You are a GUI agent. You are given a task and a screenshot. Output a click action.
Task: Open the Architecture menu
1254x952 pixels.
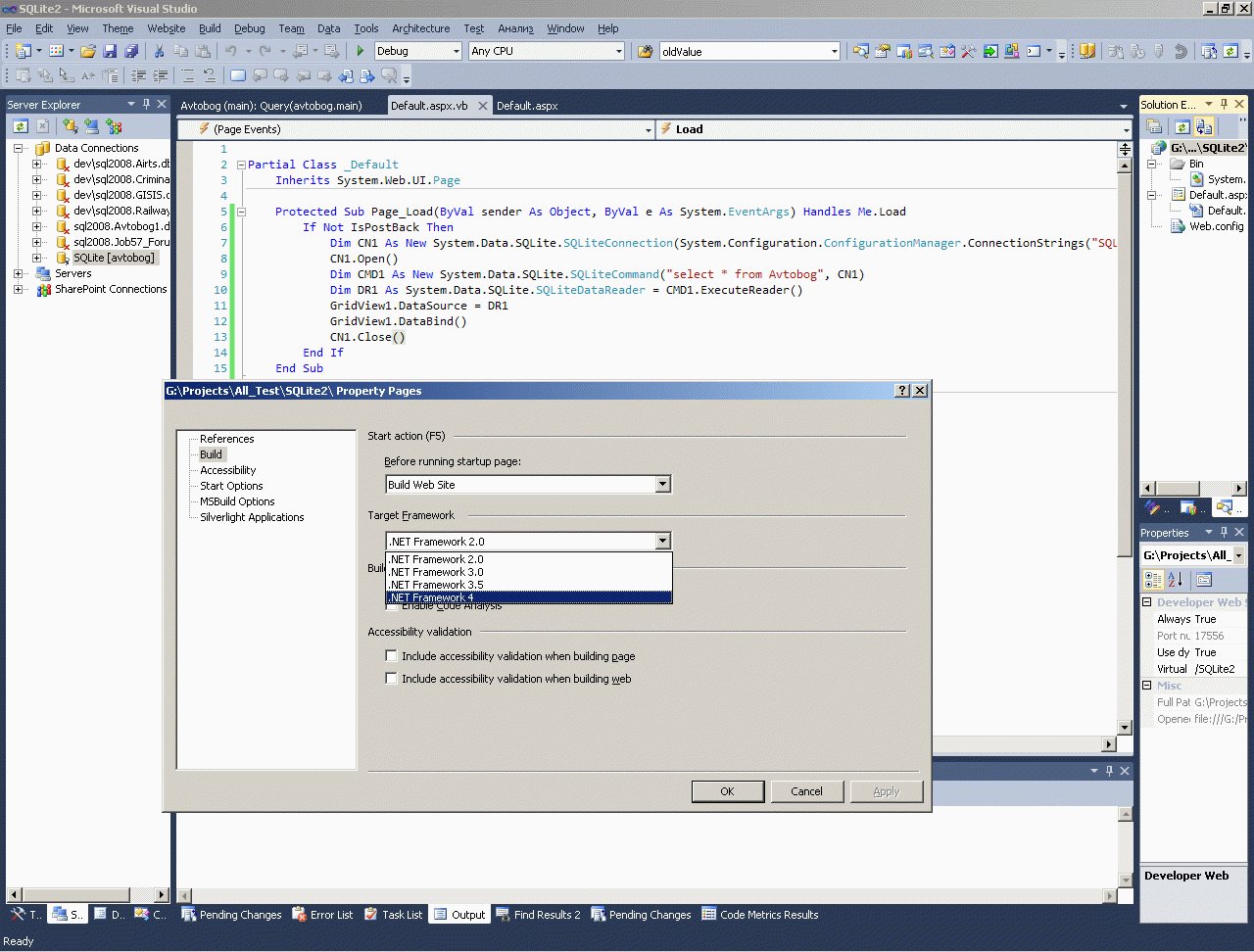(420, 28)
